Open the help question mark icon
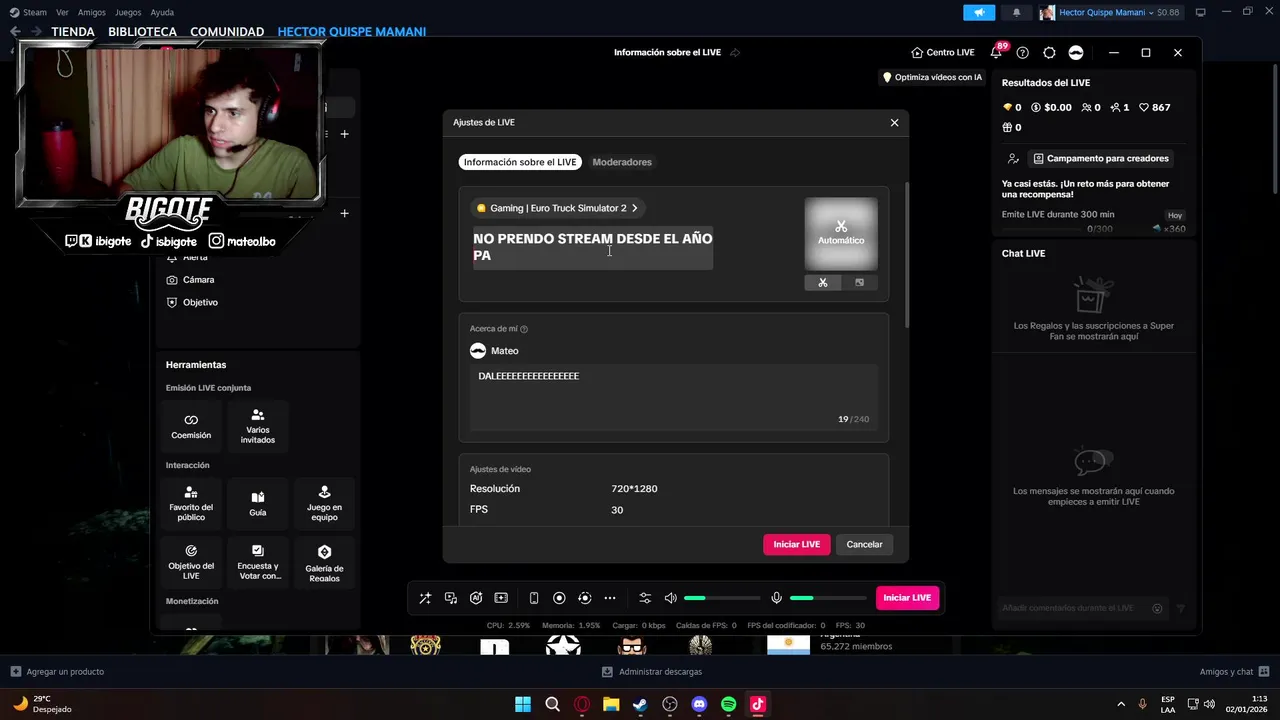 (x=1022, y=53)
